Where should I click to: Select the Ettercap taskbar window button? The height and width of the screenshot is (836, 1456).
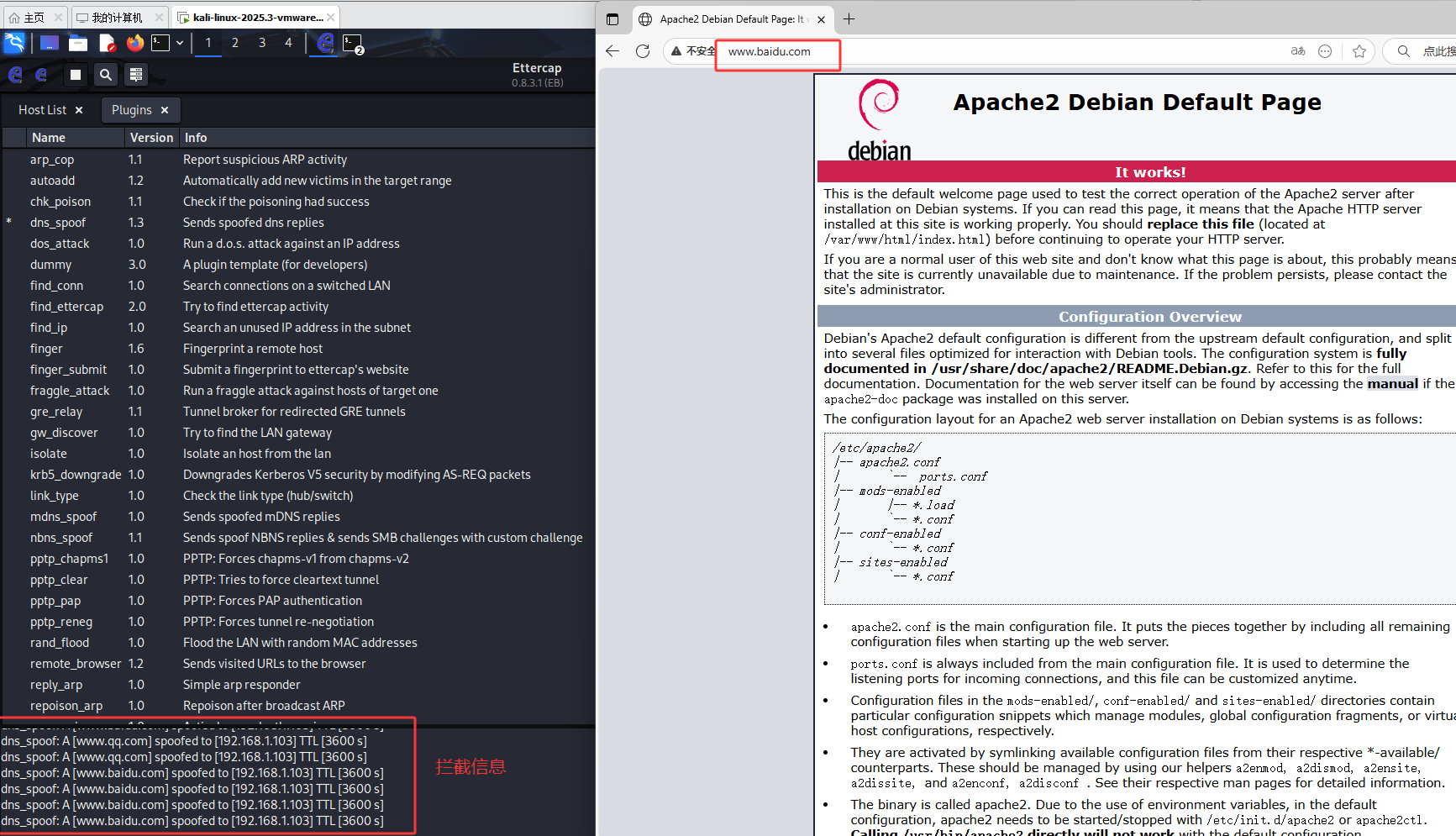(x=326, y=43)
